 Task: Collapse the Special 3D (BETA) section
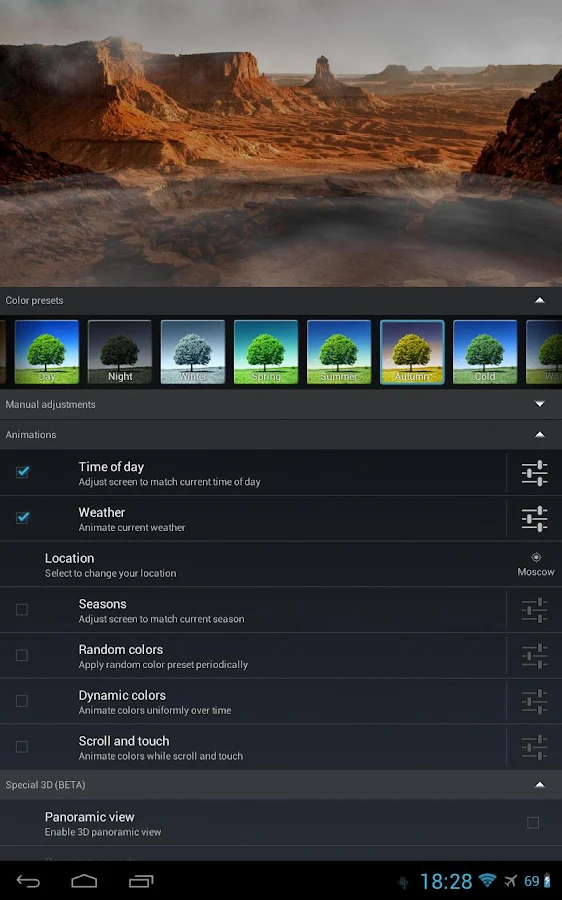click(x=540, y=785)
